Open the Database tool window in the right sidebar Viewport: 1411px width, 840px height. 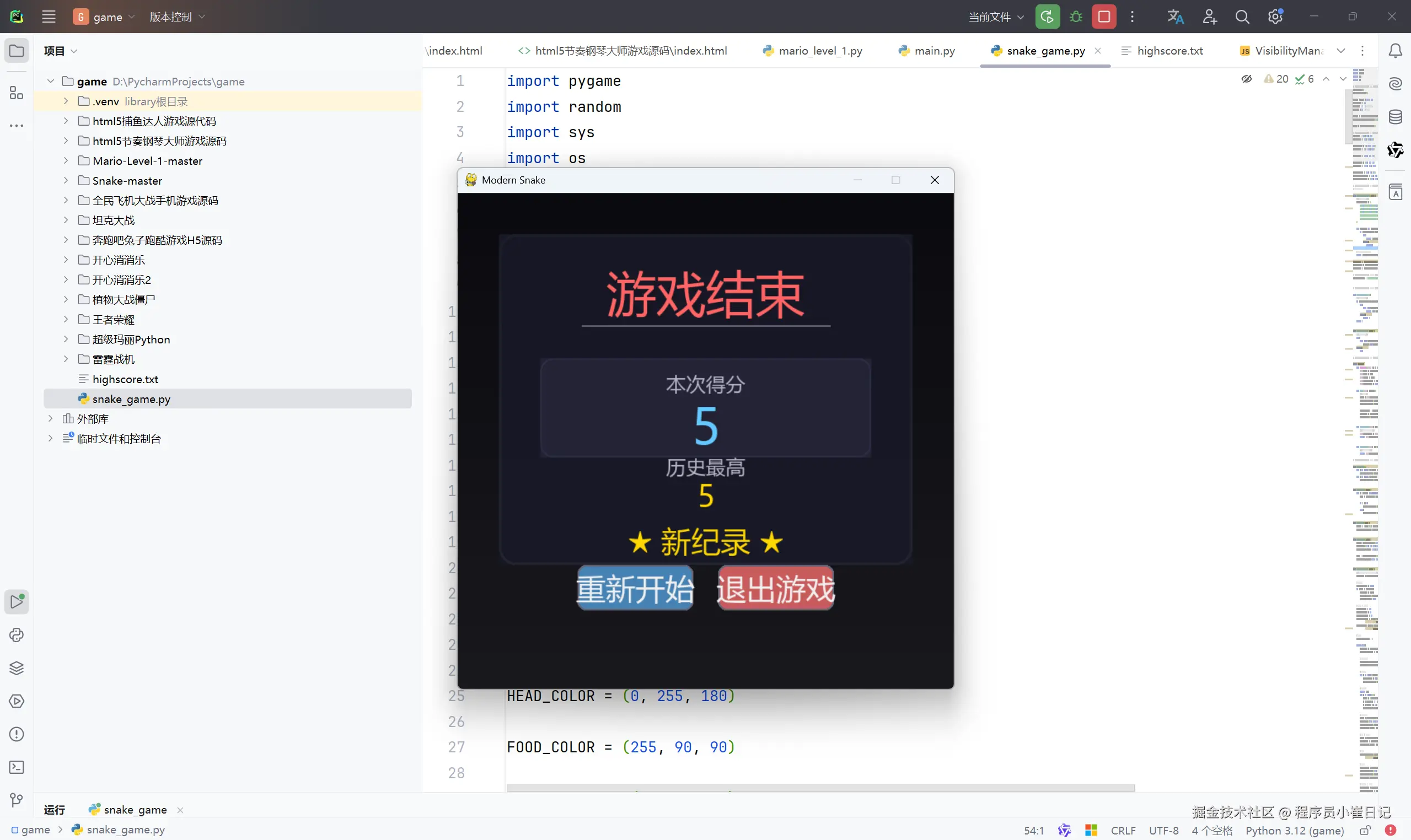[1395, 117]
